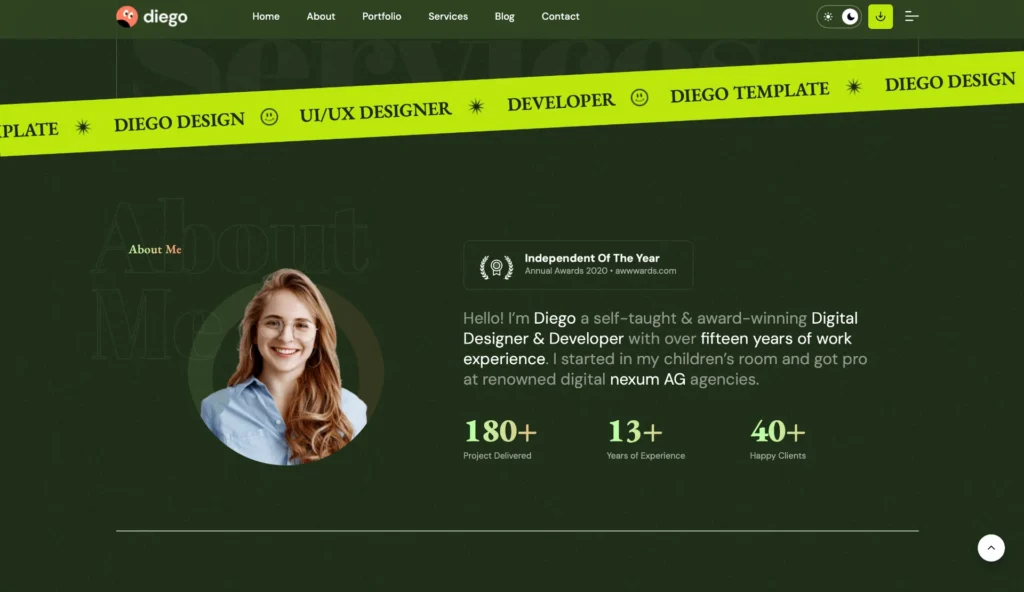The image size is (1024, 592).
Task: Navigate to the Services page
Action: tap(448, 16)
